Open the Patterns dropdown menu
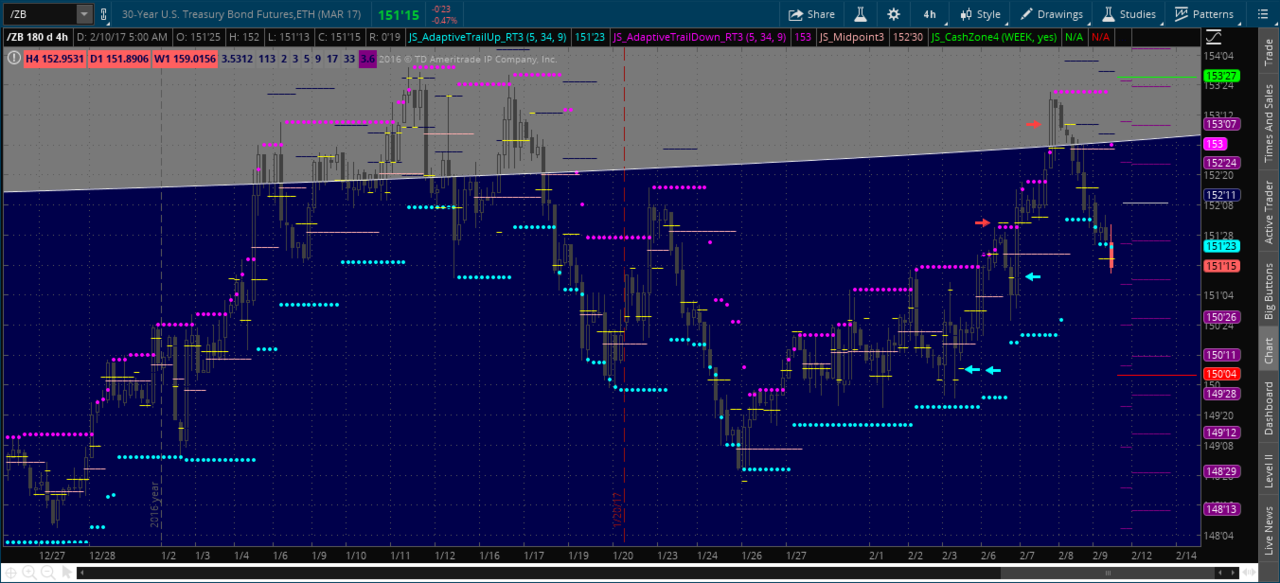This screenshot has height=583, width=1280. coord(1204,14)
